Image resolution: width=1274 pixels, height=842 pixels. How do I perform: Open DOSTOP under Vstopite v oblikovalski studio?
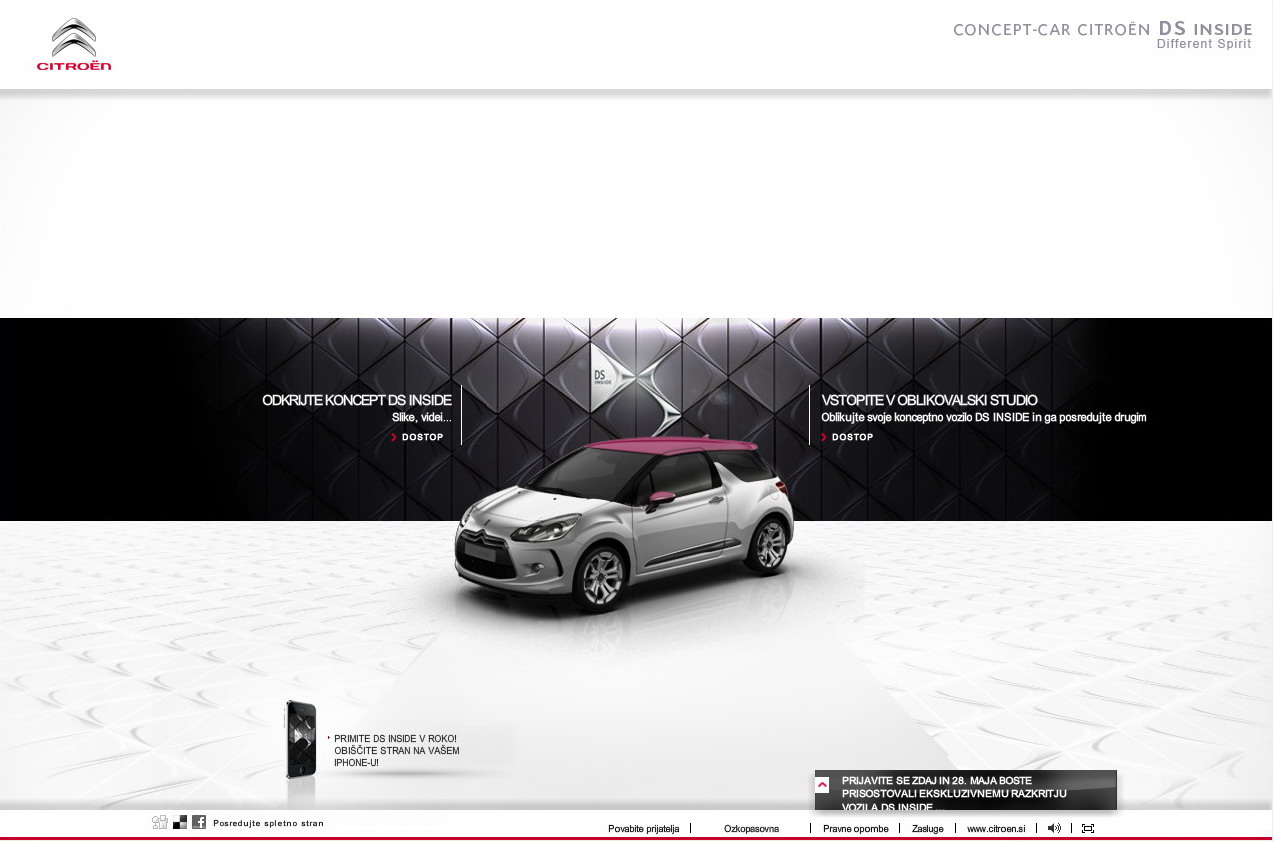(848, 437)
